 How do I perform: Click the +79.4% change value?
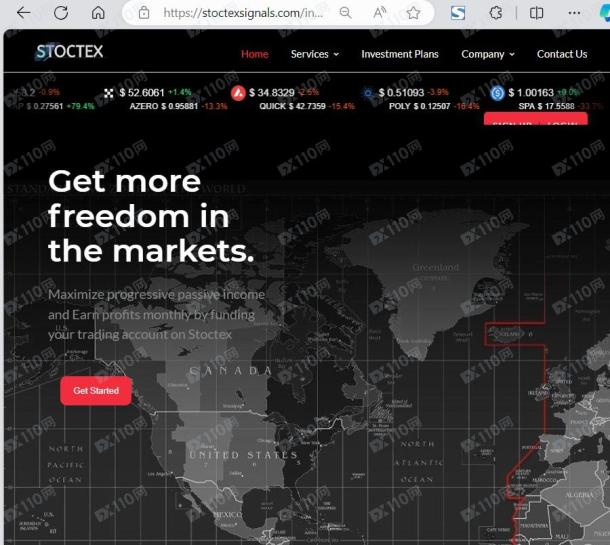tap(81, 106)
